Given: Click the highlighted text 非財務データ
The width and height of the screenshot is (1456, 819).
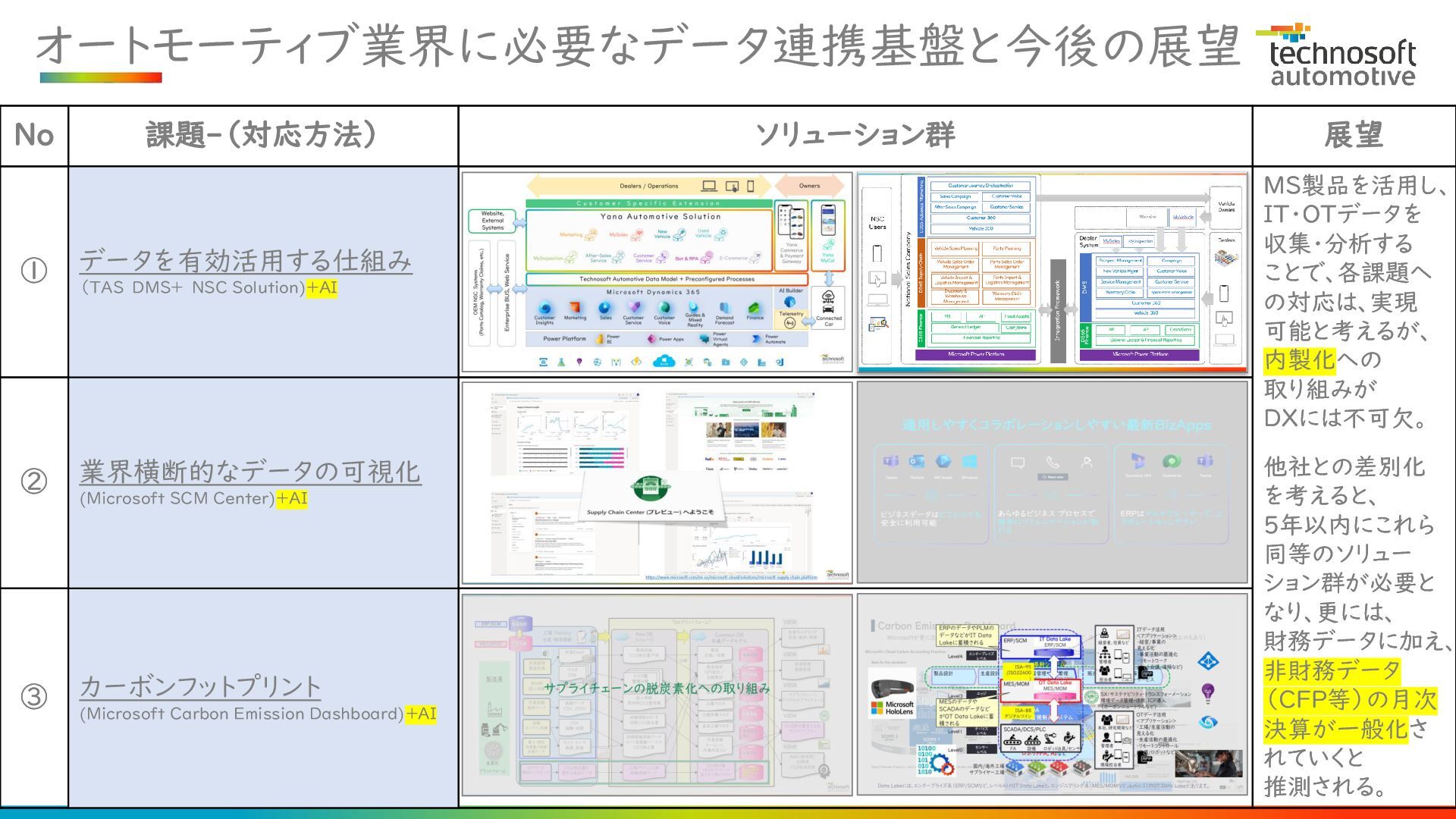Looking at the screenshot, I should click(x=1332, y=670).
